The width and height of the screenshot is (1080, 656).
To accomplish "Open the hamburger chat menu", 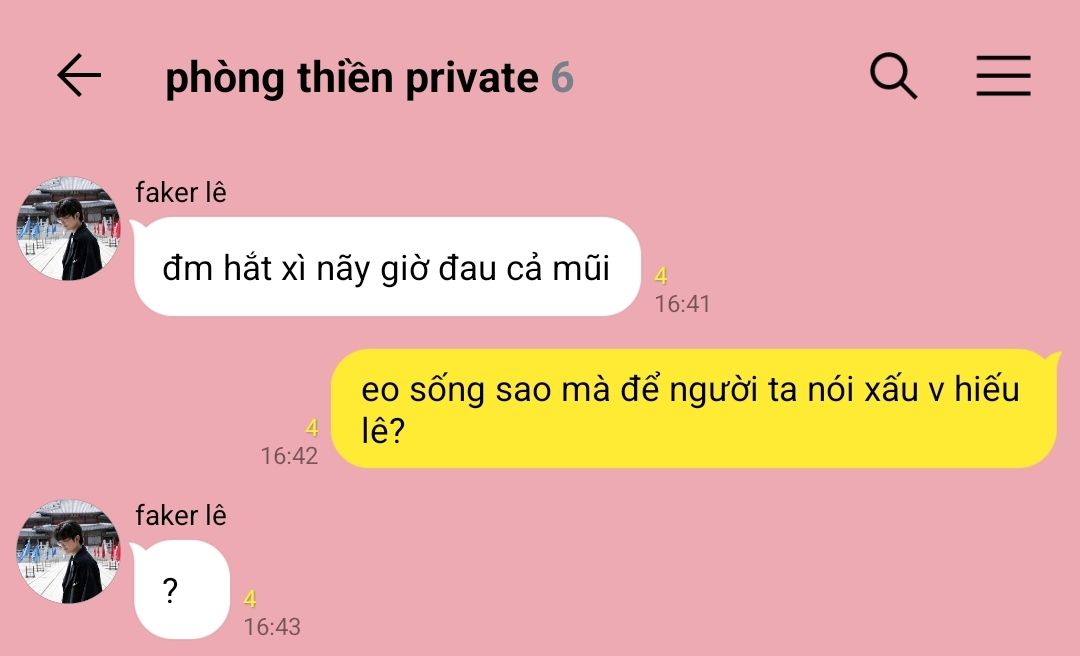I will 1004,76.
